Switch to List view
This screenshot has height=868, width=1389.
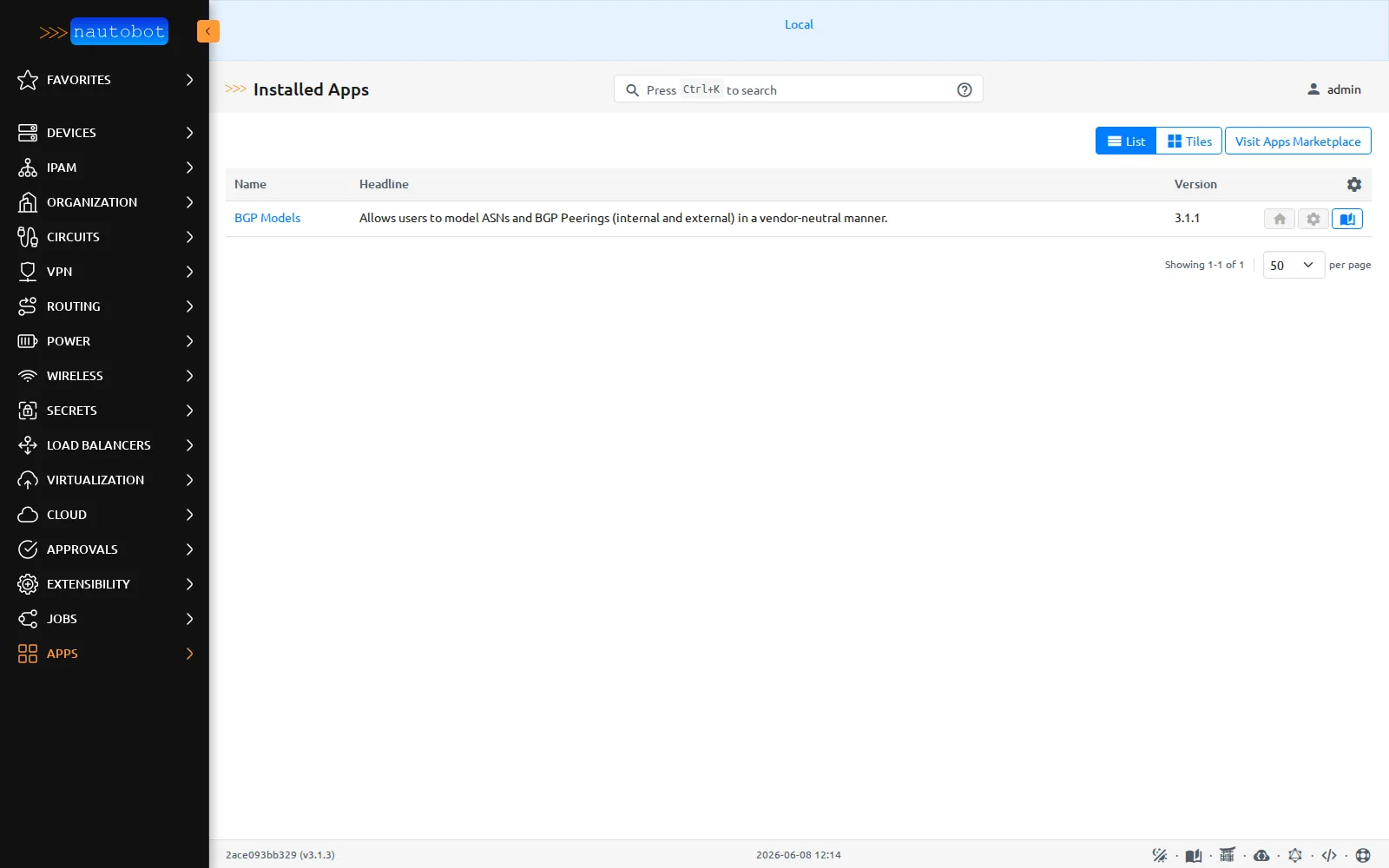[x=1126, y=141]
